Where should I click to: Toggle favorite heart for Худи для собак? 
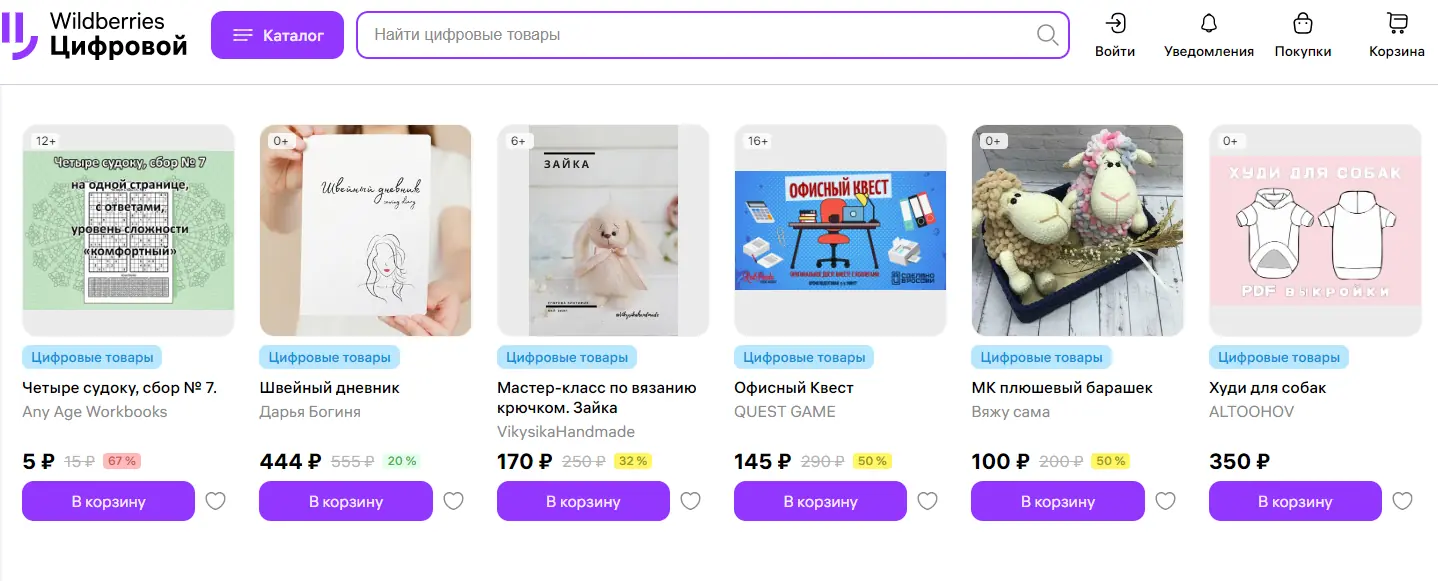coord(1402,501)
